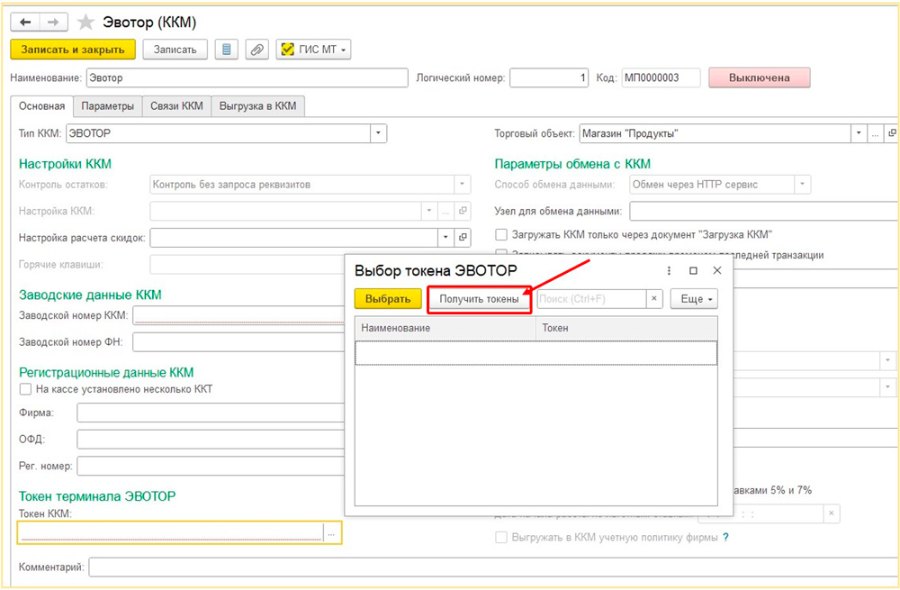
Task: Clear the search field in token dialog
Action: (x=654, y=298)
